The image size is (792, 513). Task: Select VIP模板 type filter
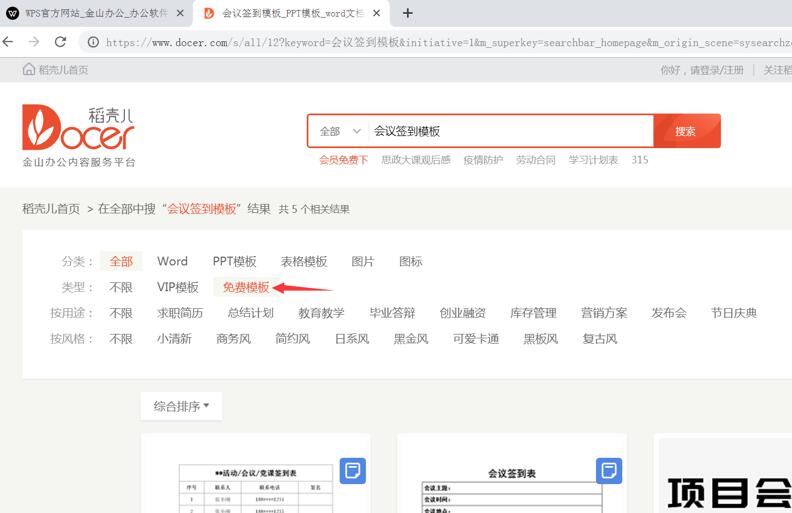click(178, 287)
